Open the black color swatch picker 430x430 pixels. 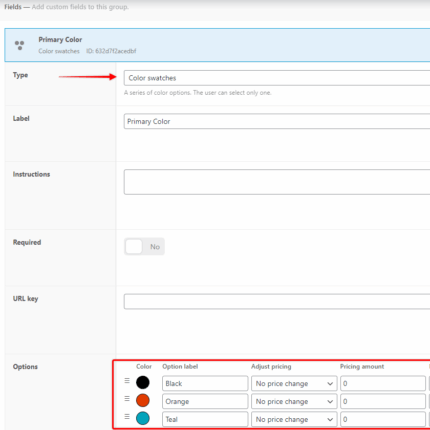click(x=143, y=382)
